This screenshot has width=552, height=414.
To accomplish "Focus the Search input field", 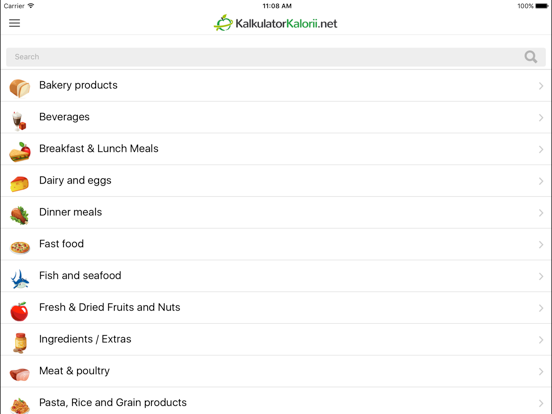I will tap(276, 57).
